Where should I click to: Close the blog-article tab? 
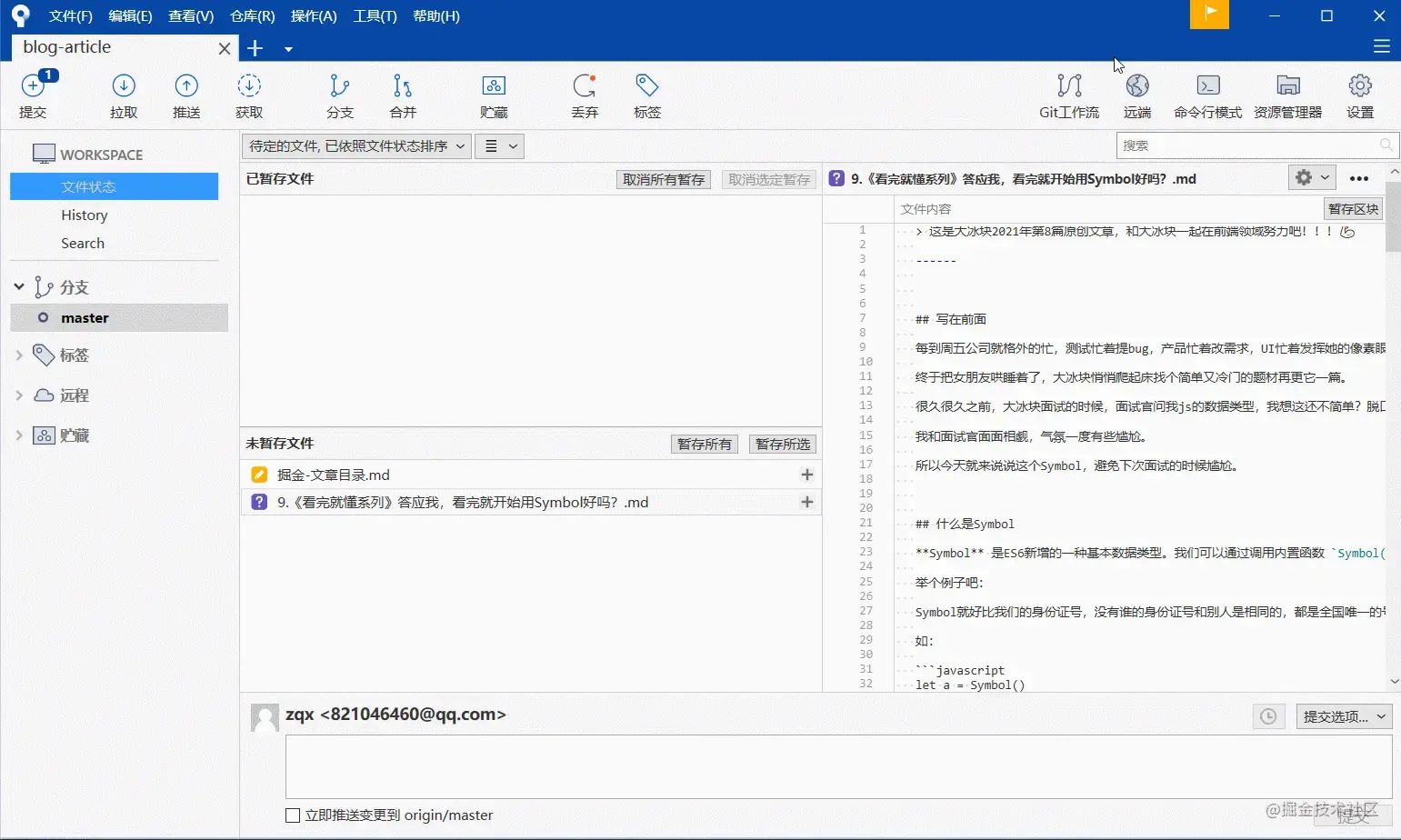click(x=225, y=48)
